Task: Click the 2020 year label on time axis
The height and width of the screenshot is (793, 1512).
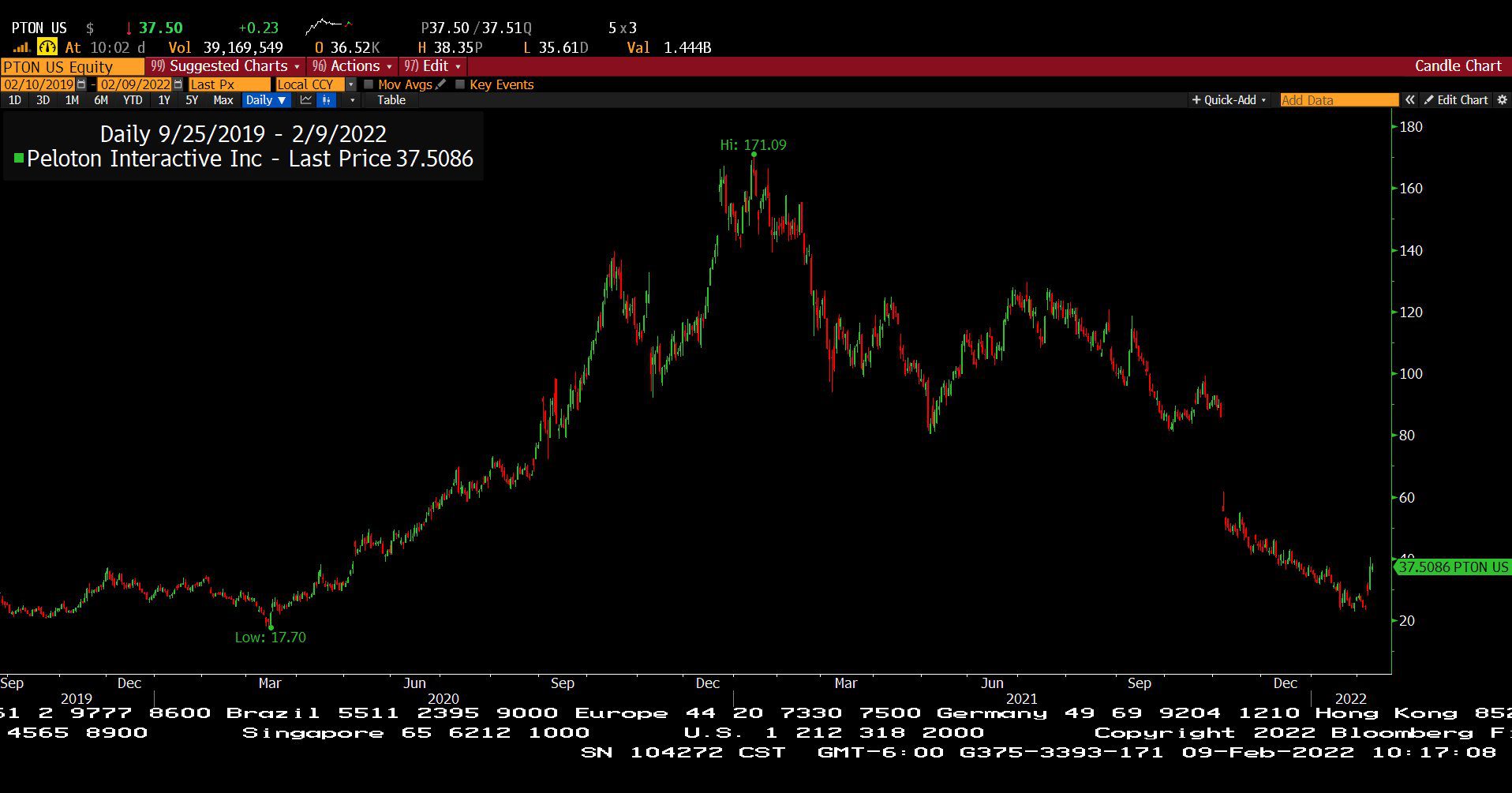Action: tap(443, 699)
